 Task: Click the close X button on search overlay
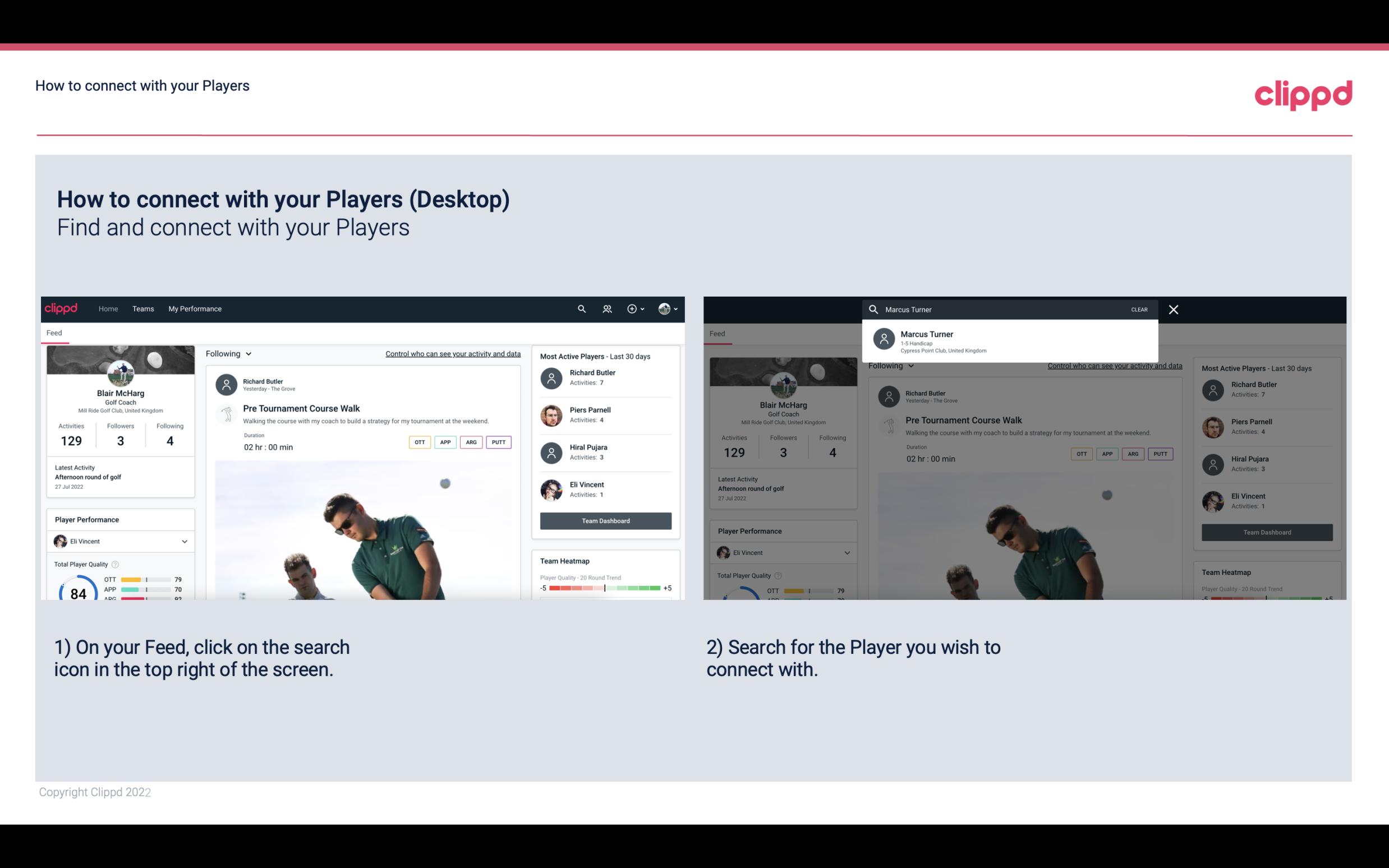[x=1174, y=309]
